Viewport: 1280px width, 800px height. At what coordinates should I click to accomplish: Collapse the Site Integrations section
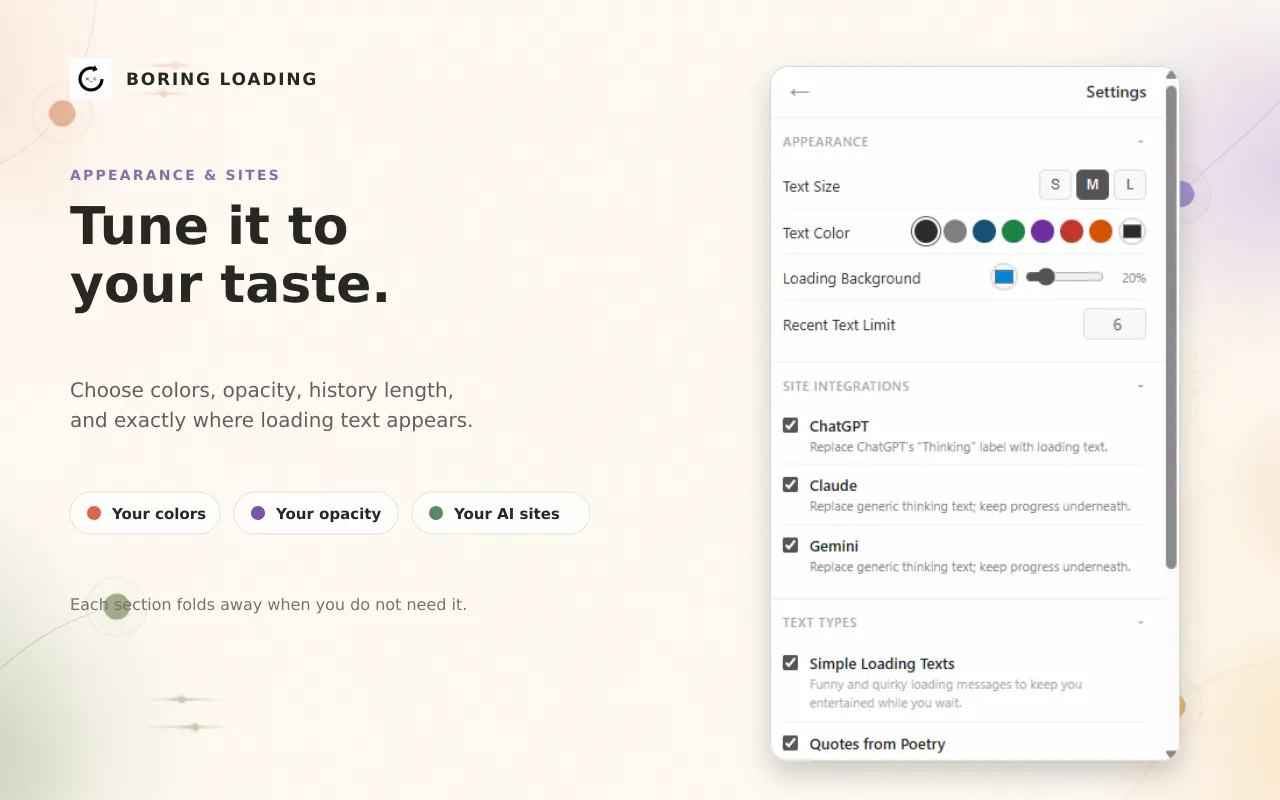click(1141, 386)
